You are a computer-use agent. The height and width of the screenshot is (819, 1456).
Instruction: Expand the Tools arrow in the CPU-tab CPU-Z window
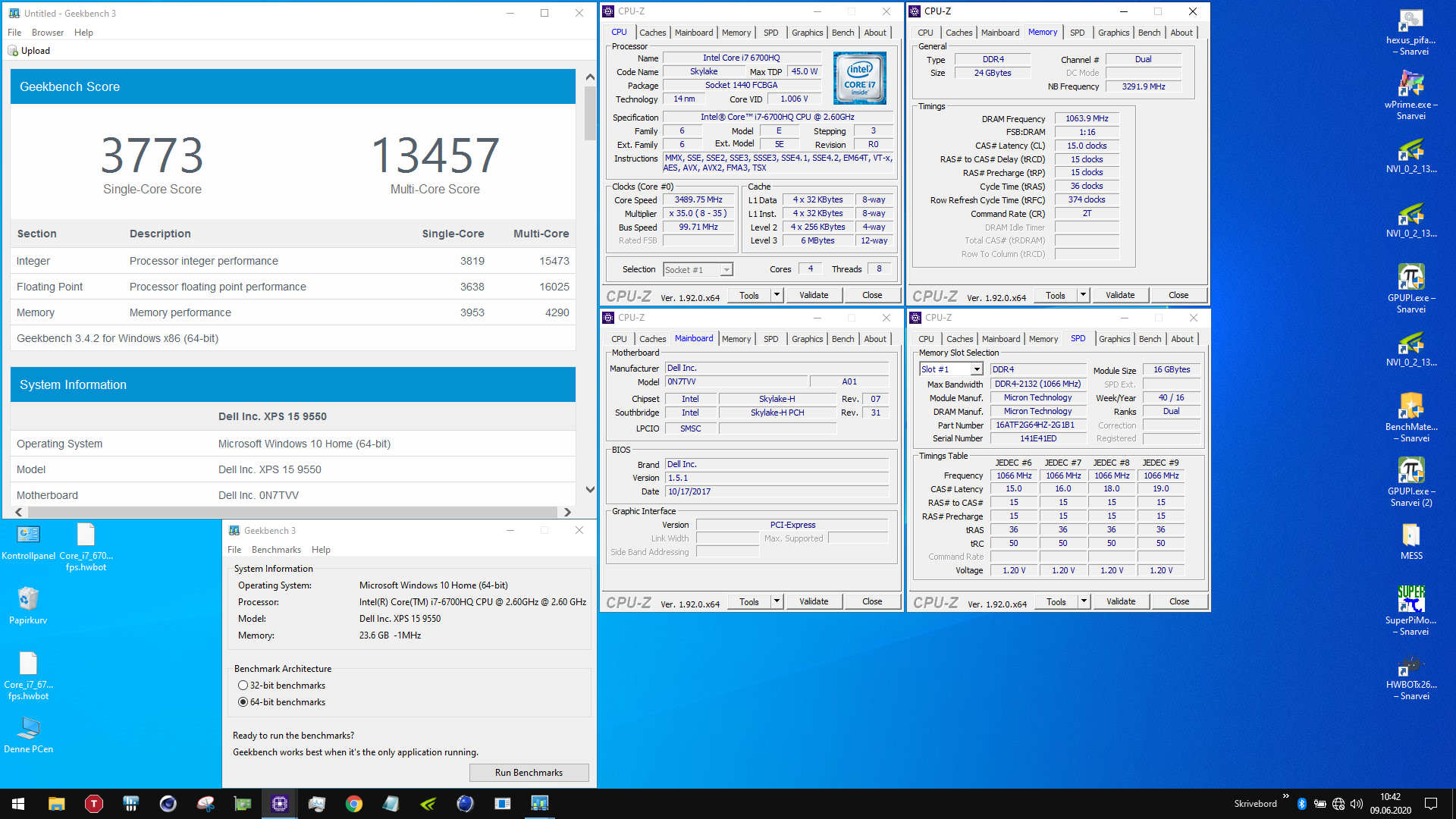point(777,295)
